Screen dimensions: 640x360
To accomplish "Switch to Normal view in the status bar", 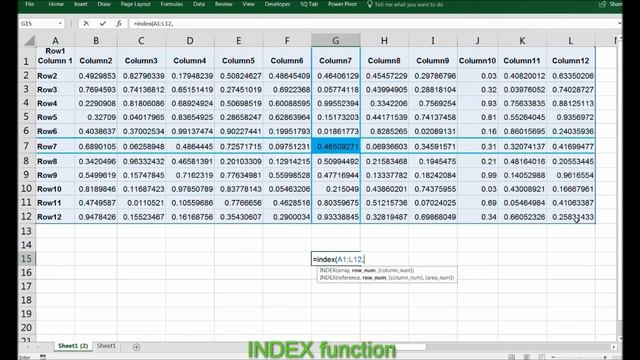I will pyautogui.click(x=511, y=357).
